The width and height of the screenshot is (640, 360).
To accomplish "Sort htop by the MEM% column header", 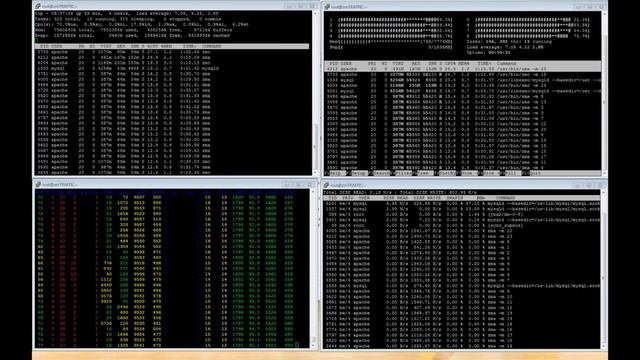I will (x=463, y=64).
